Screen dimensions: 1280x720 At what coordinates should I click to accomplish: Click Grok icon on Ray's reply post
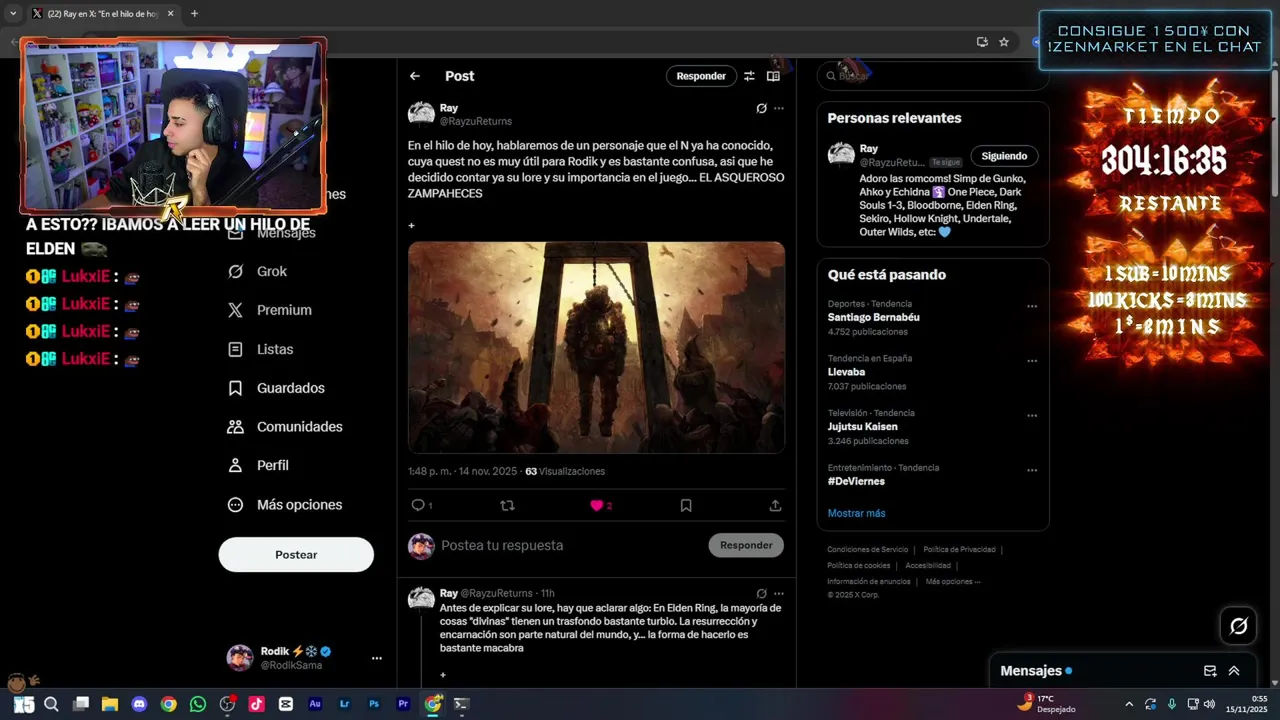761,593
